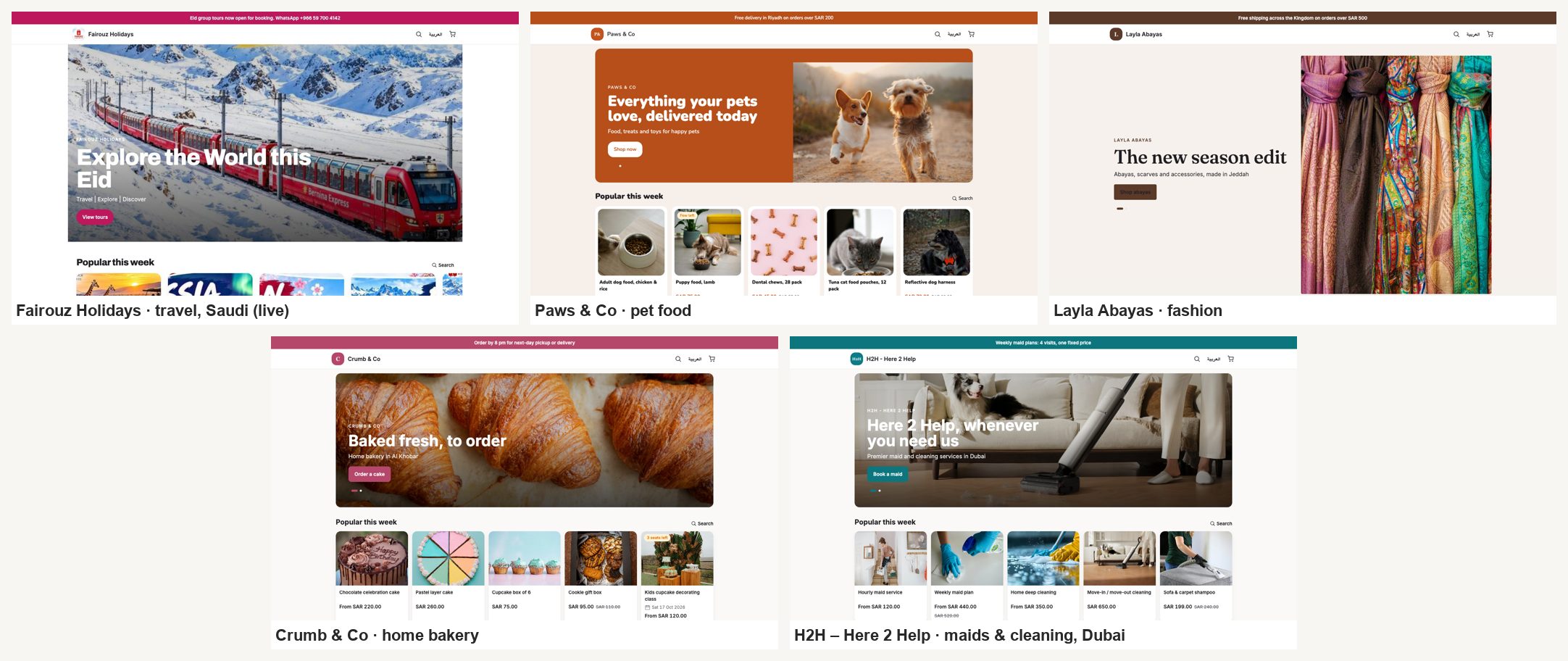Image resolution: width=1568 pixels, height=661 pixels.
Task: Open Reflective dog harness product
Action: point(936,251)
